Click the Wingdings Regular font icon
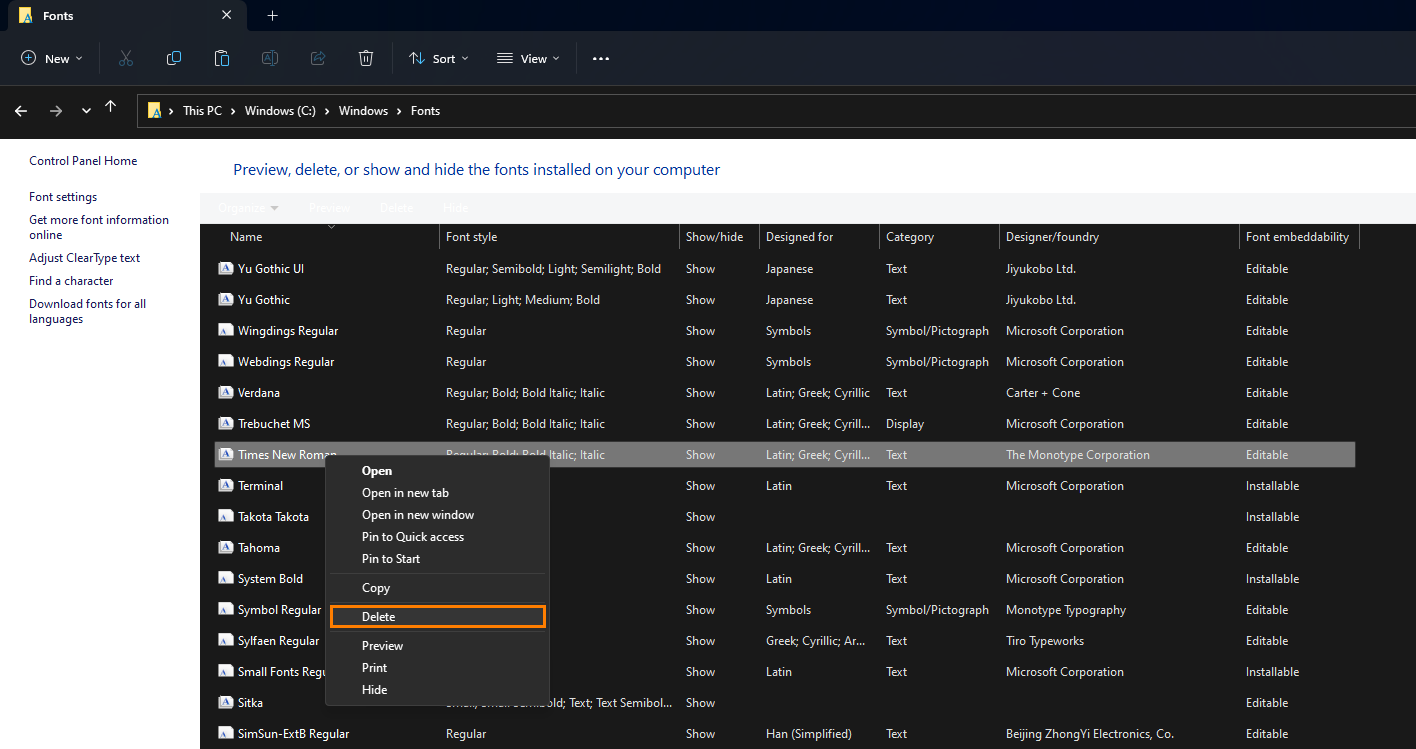The height and width of the screenshot is (749, 1416). pyautogui.click(x=225, y=331)
